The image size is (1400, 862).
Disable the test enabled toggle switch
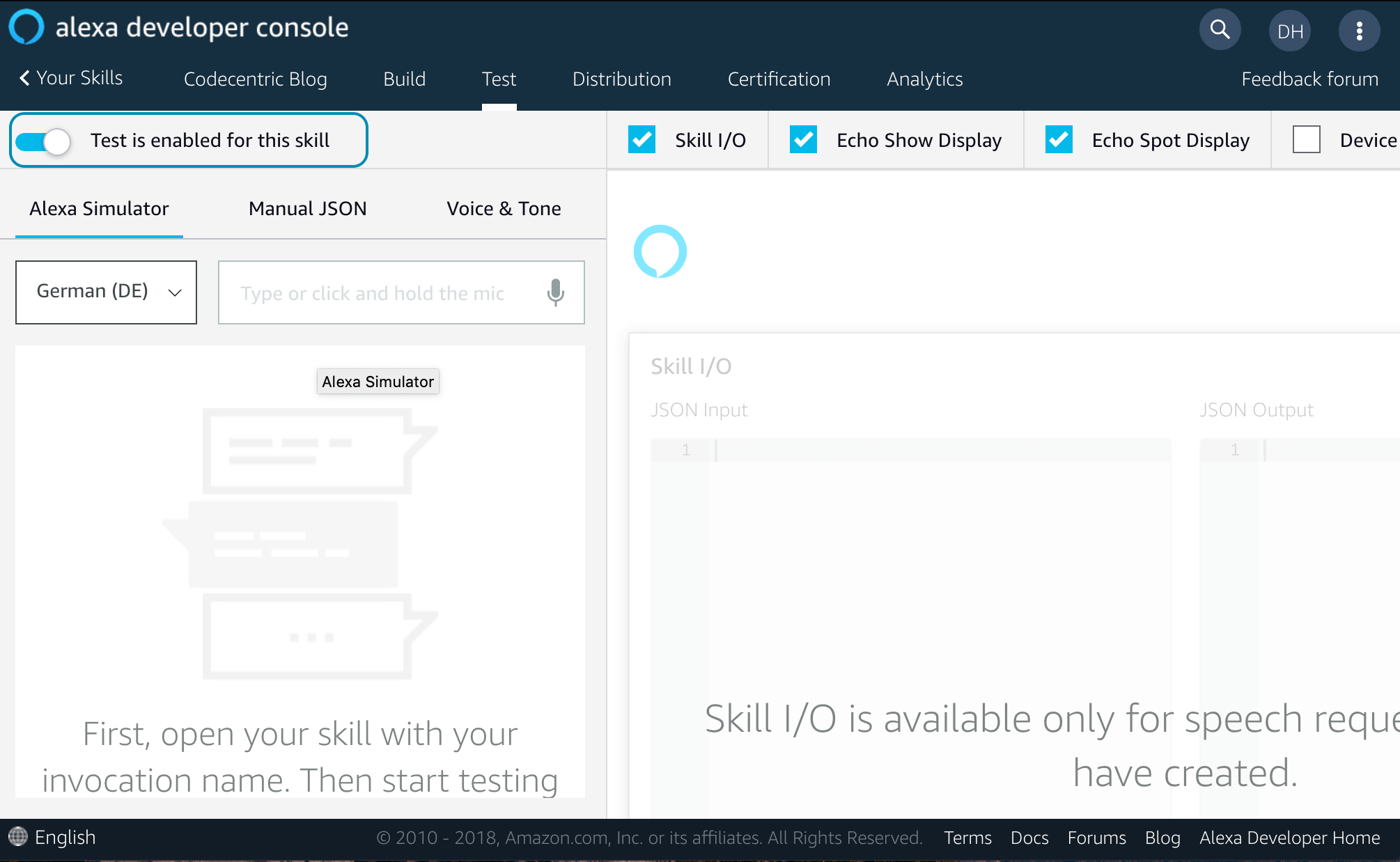[44, 141]
